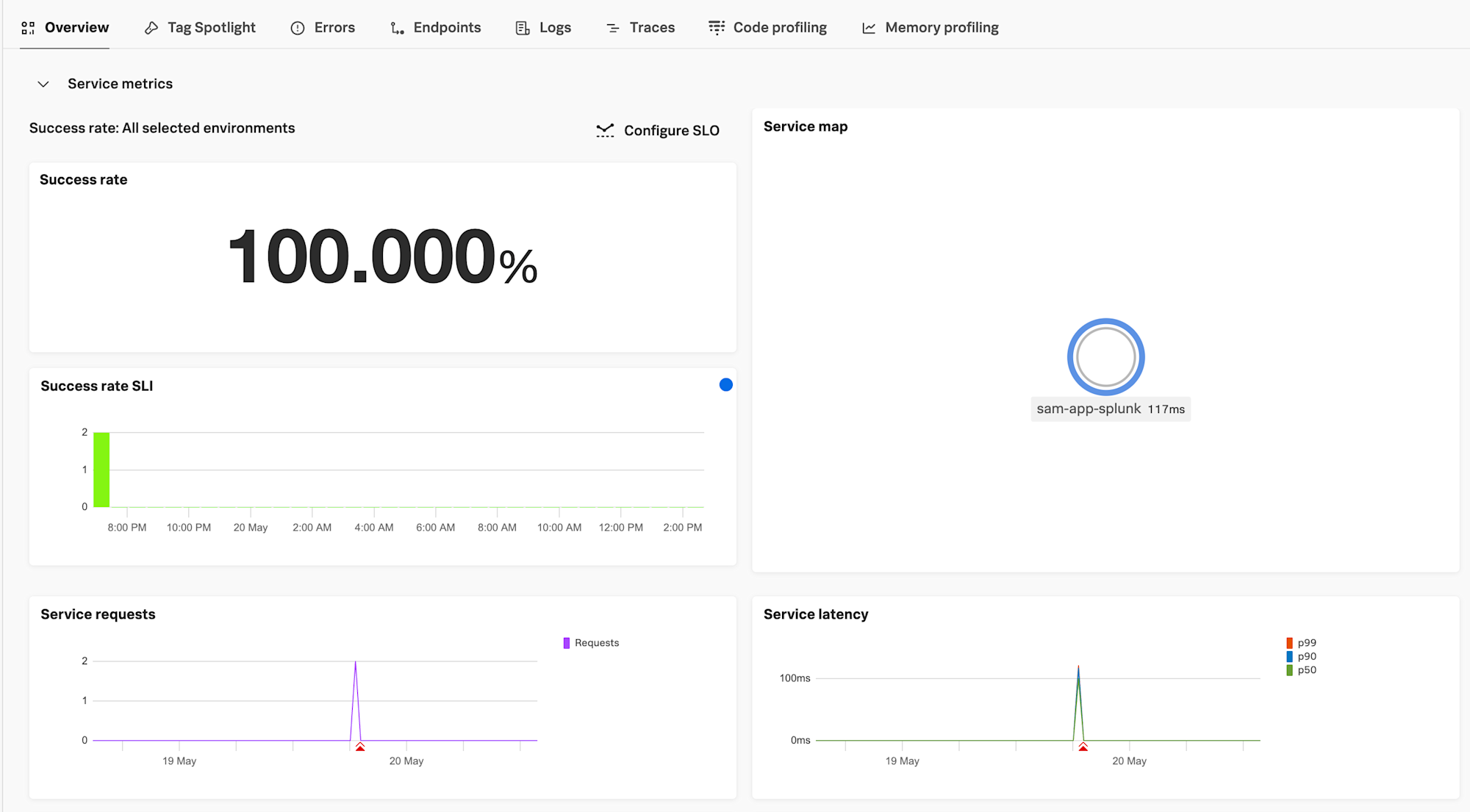1470x812 pixels.
Task: Click the 8:00 PM axis label
Action: (127, 528)
